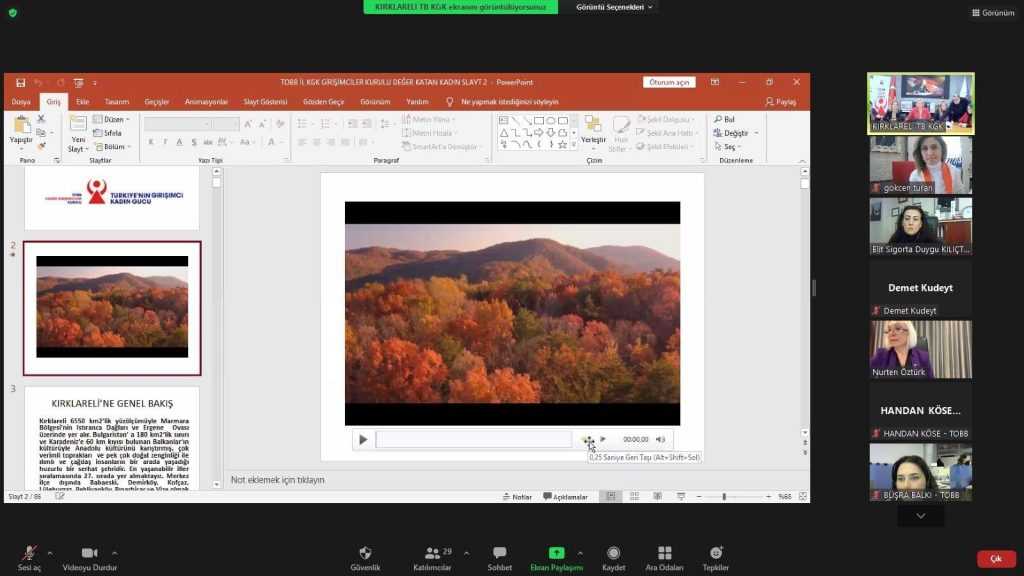Viewport: 1024px width, 576px height.
Task: Click the red Çık leave button
Action: (995, 559)
